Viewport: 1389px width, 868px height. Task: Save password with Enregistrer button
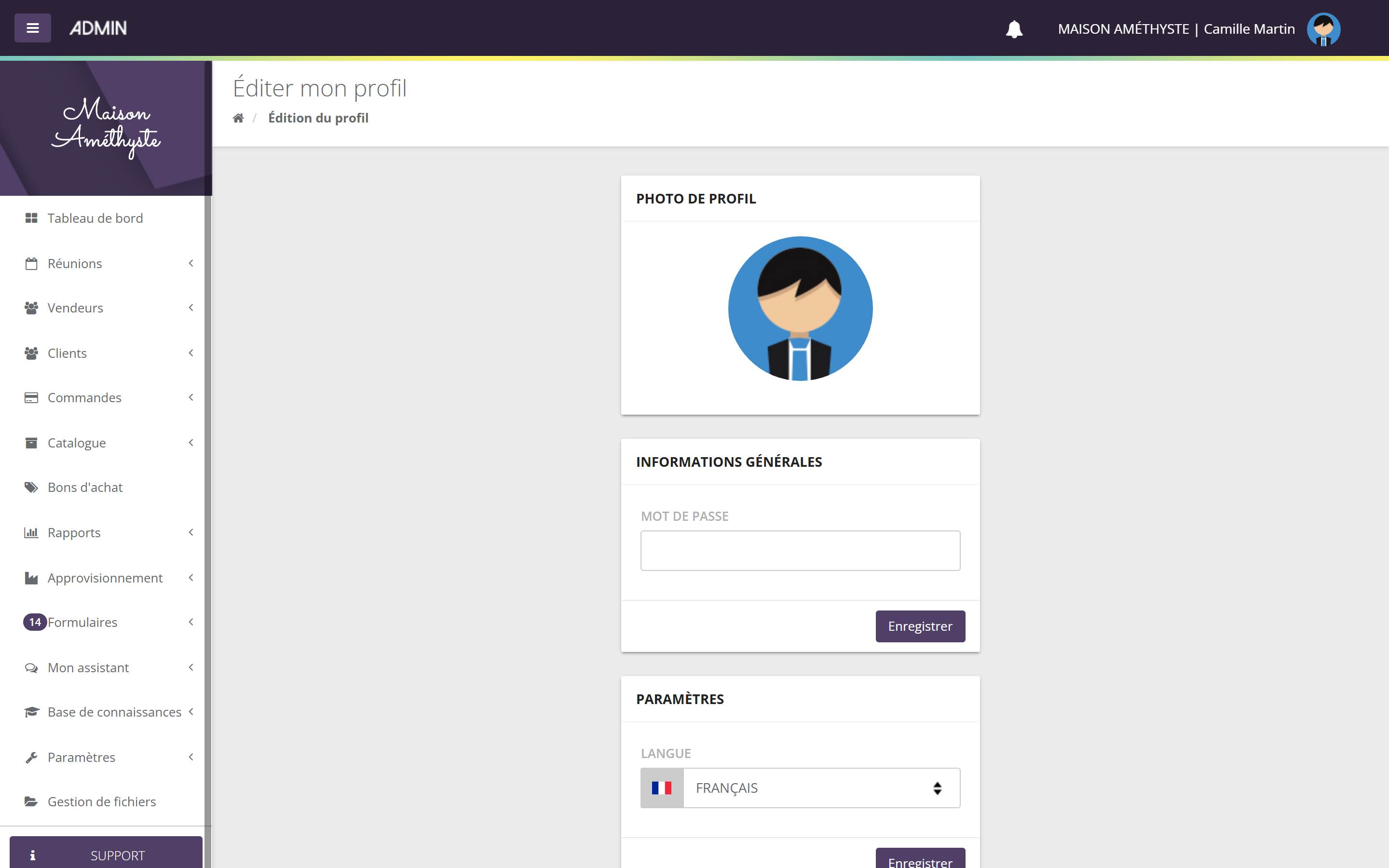pos(920,626)
